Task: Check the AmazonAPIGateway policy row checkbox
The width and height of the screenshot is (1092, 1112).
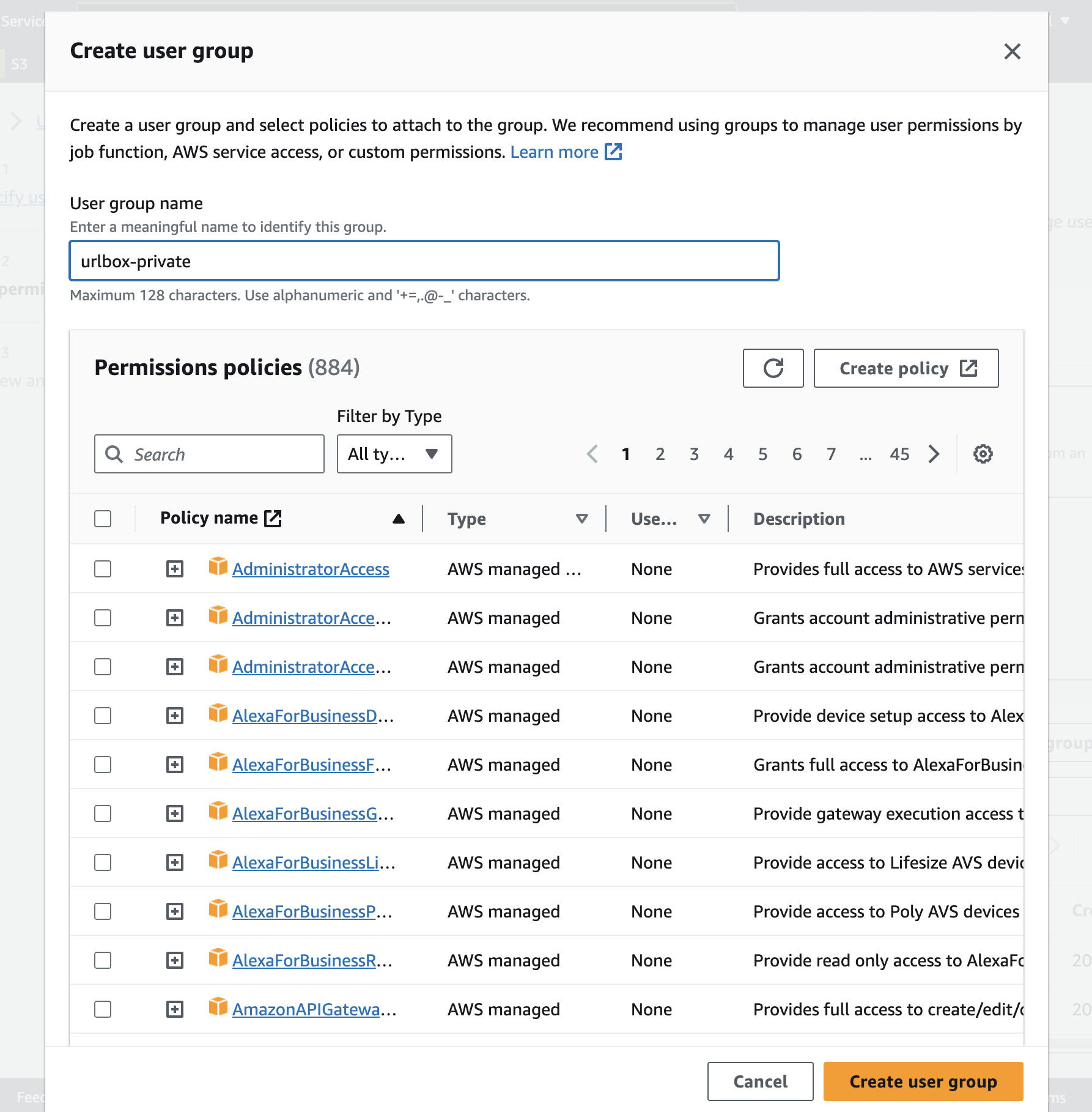Action: click(x=103, y=1009)
